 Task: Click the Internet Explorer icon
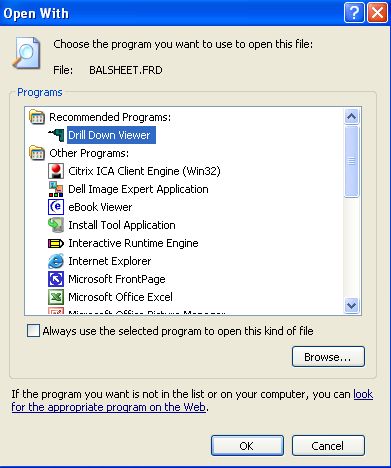[x=56, y=261]
